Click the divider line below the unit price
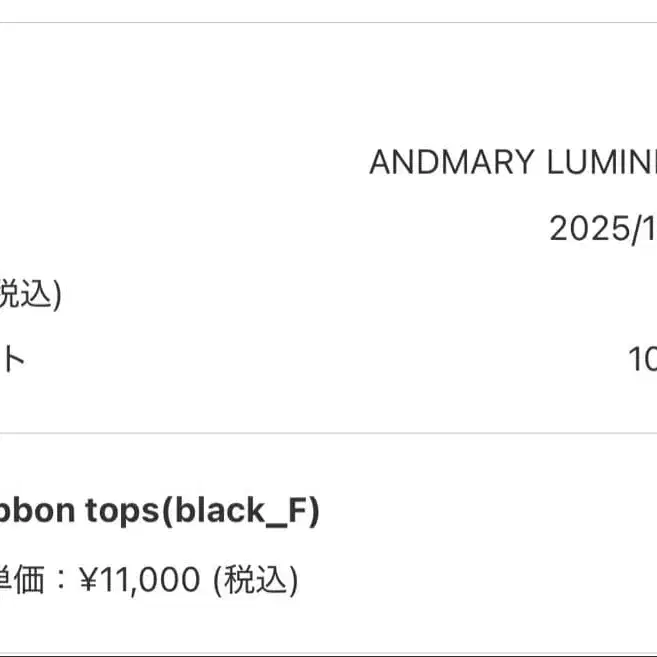This screenshot has height=657, width=657. click(328, 653)
